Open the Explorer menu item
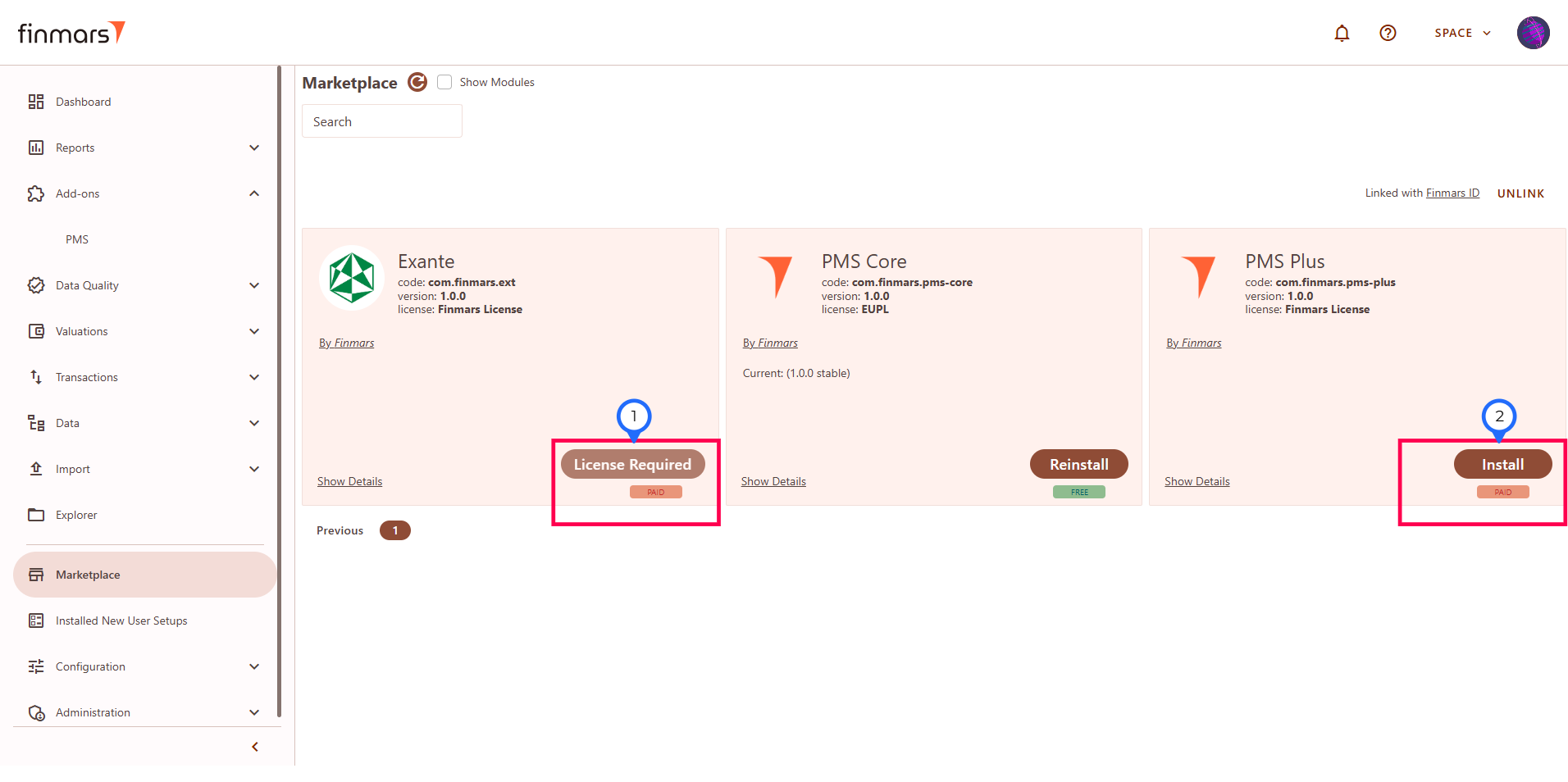Viewport: 1568px width, 782px height. tap(144, 515)
